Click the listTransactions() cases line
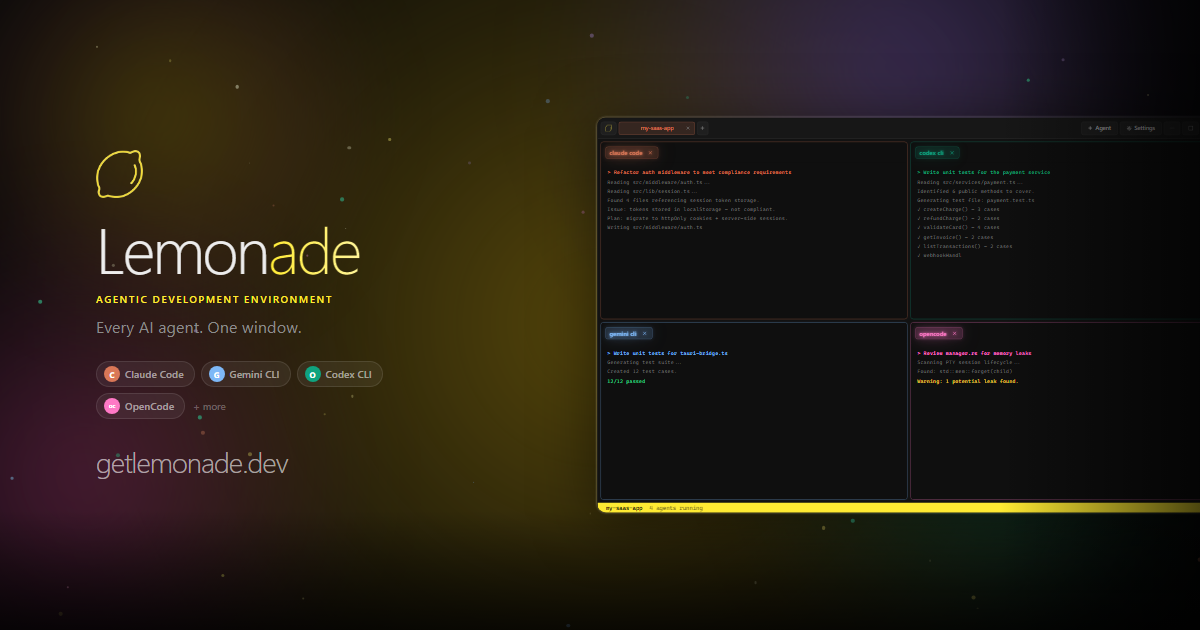The image size is (1200, 630). (964, 246)
